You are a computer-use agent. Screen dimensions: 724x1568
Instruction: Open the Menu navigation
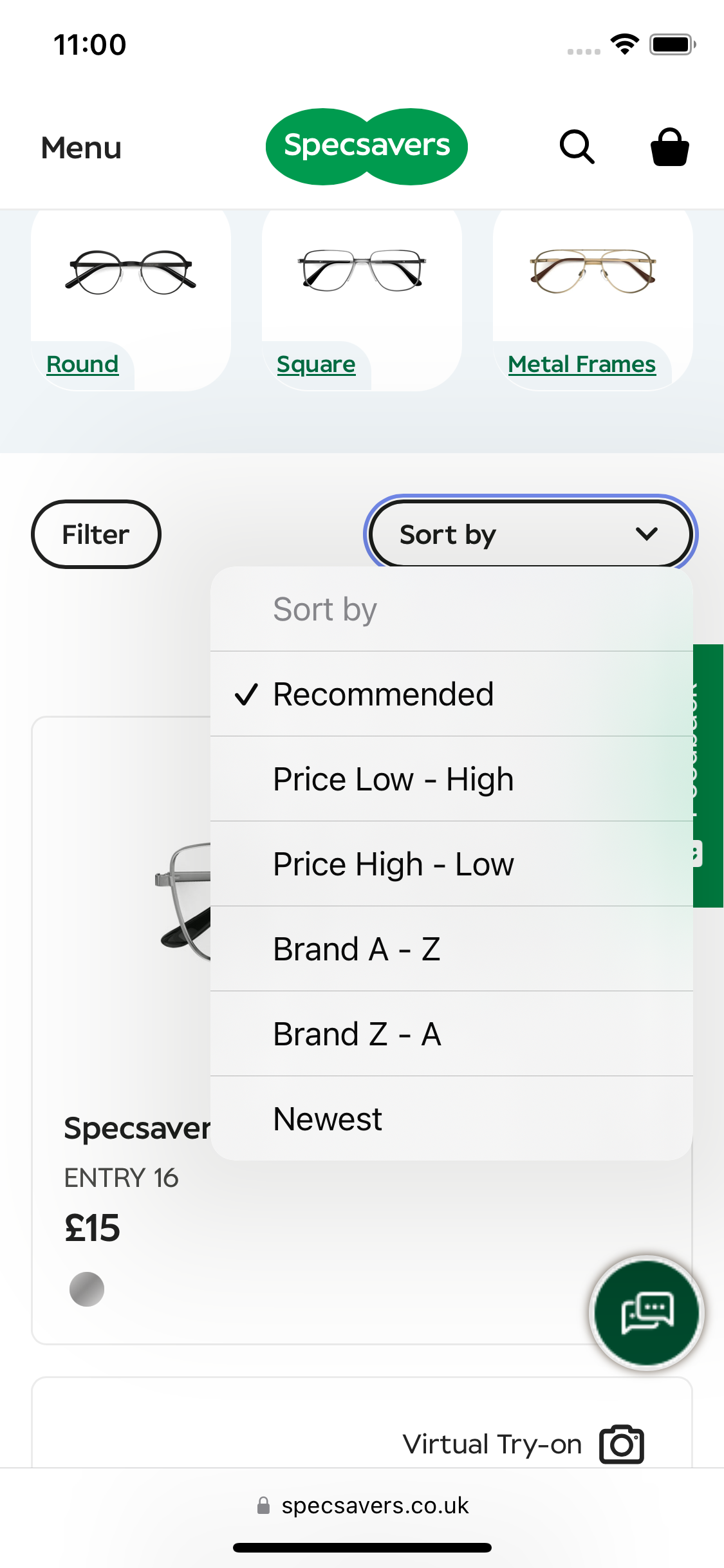click(x=81, y=147)
